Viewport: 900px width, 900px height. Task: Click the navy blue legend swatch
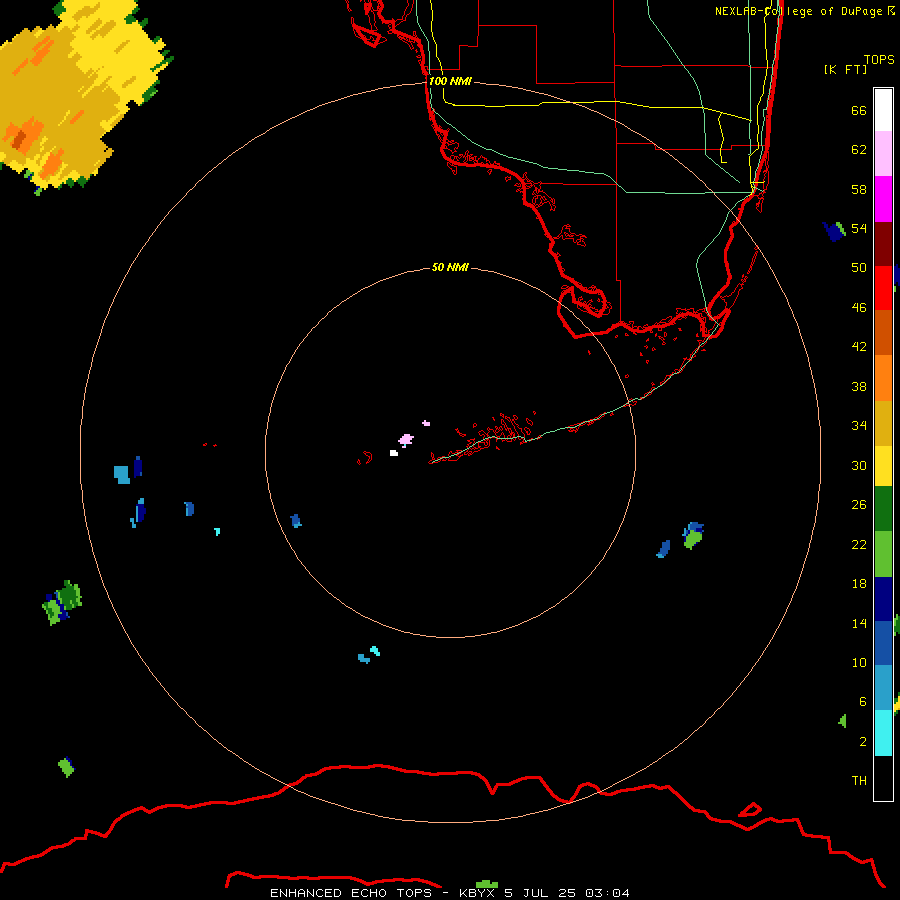coord(883,599)
